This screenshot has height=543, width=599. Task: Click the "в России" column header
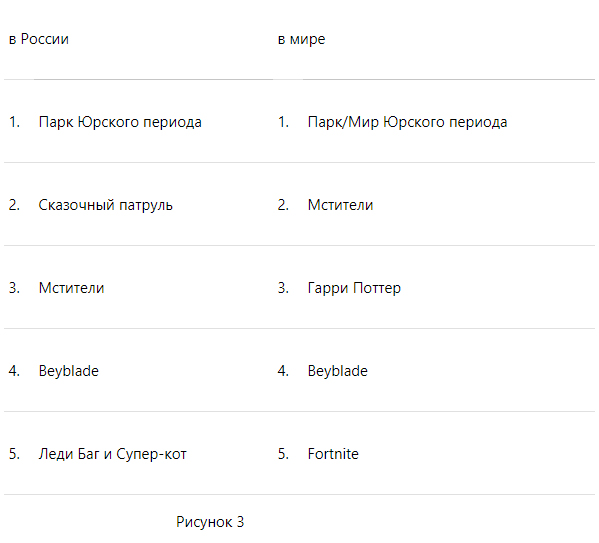point(39,39)
